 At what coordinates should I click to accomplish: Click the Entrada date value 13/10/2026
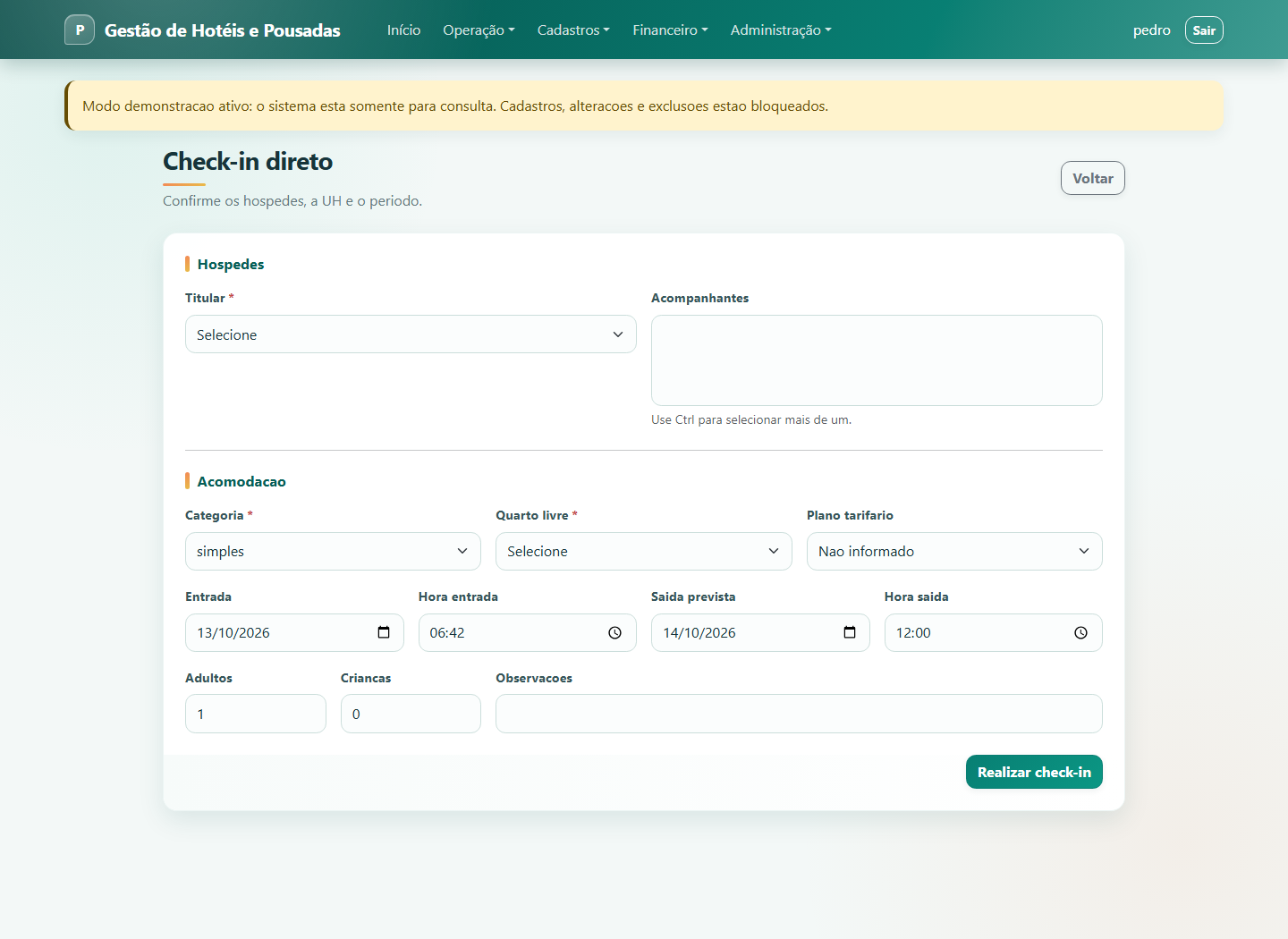[233, 632]
